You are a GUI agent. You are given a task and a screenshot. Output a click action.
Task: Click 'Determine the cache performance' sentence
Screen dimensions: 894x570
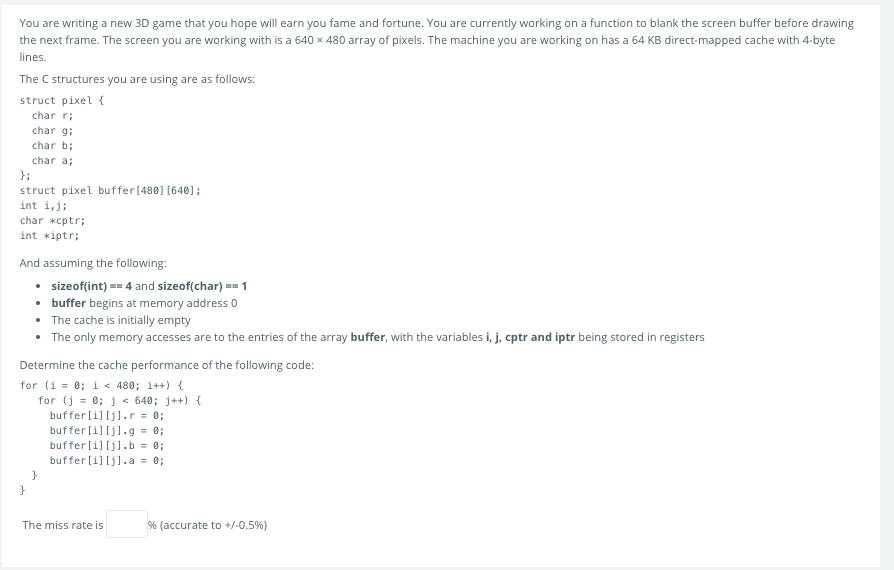point(166,365)
